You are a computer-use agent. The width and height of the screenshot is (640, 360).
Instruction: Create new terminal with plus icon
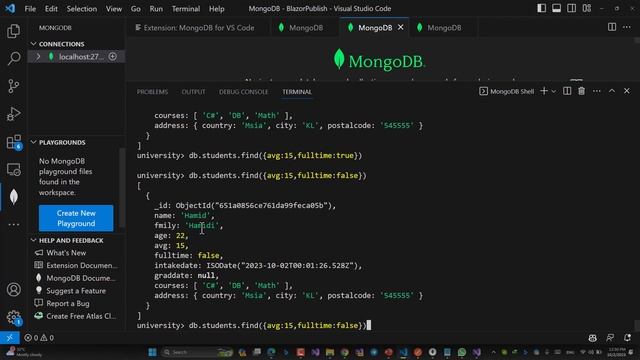544,91
